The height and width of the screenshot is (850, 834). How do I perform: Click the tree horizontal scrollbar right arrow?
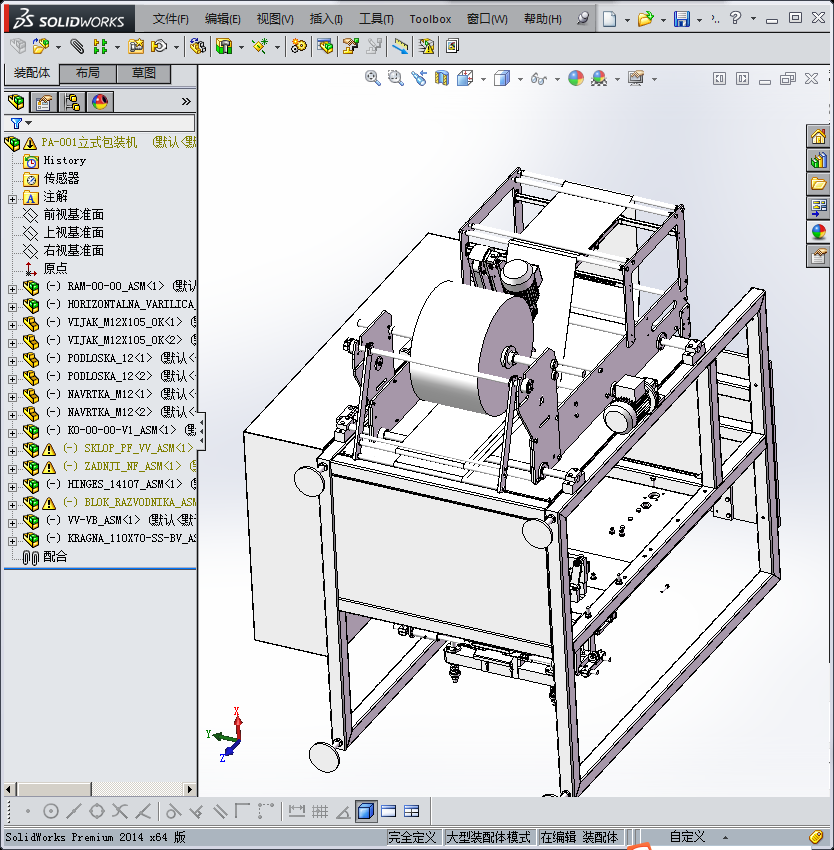coord(189,789)
